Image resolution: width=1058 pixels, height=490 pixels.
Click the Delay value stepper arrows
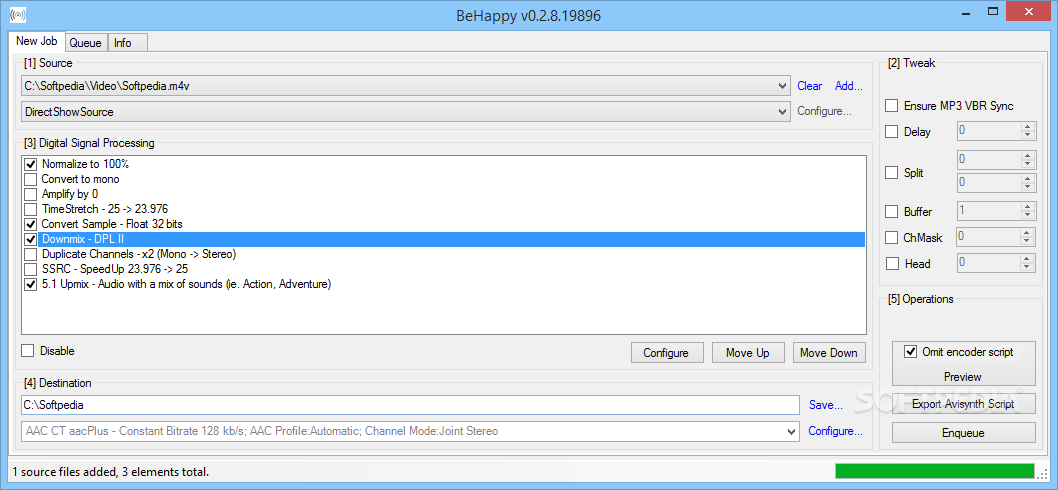(1028, 130)
